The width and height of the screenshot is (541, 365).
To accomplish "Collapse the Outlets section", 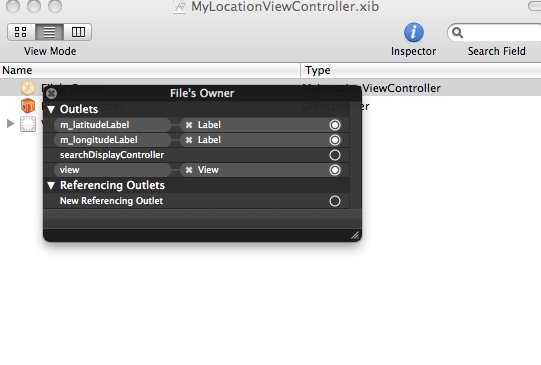I will tap(51, 110).
